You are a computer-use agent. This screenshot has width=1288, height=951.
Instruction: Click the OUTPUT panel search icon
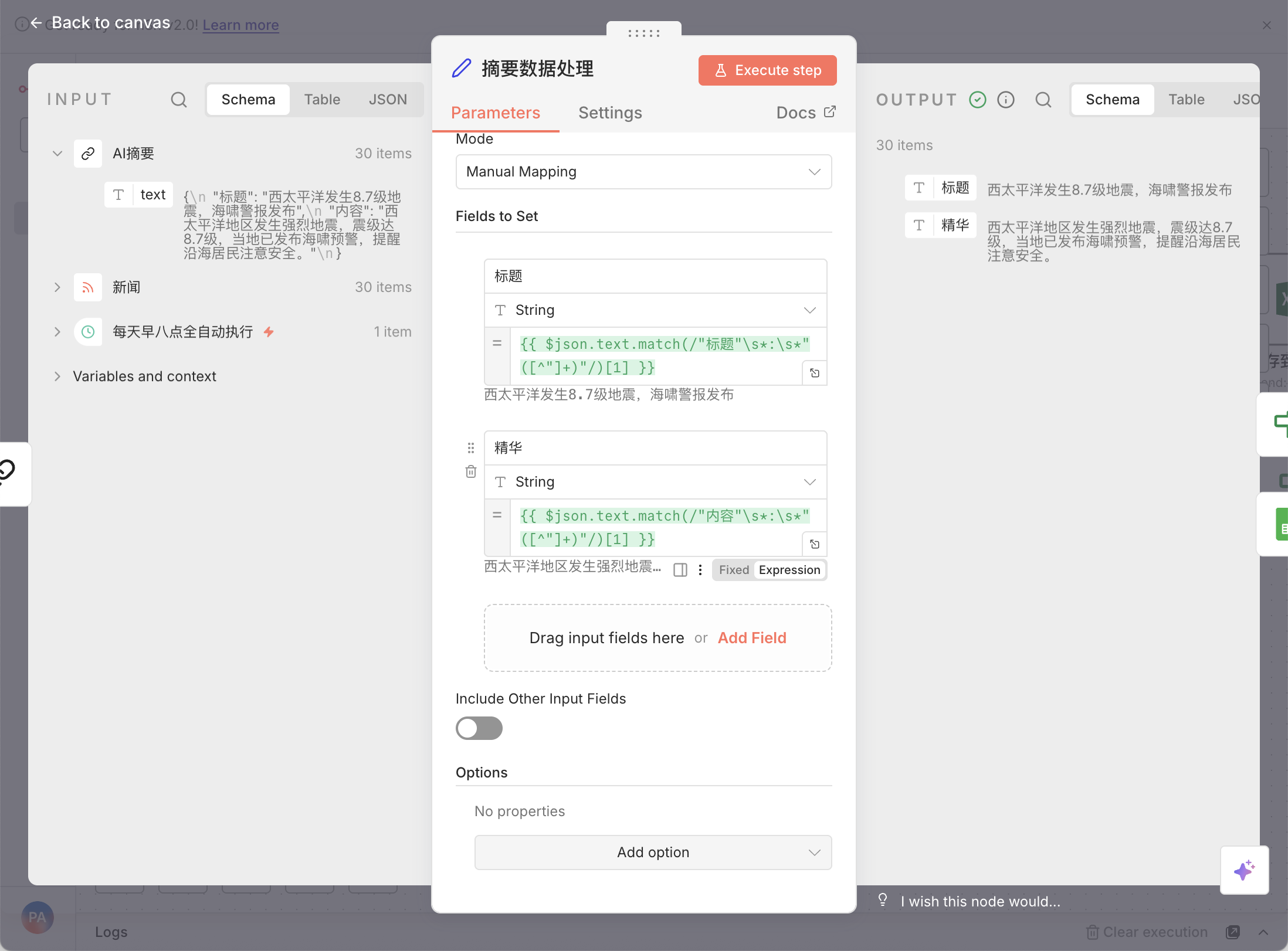(x=1043, y=100)
